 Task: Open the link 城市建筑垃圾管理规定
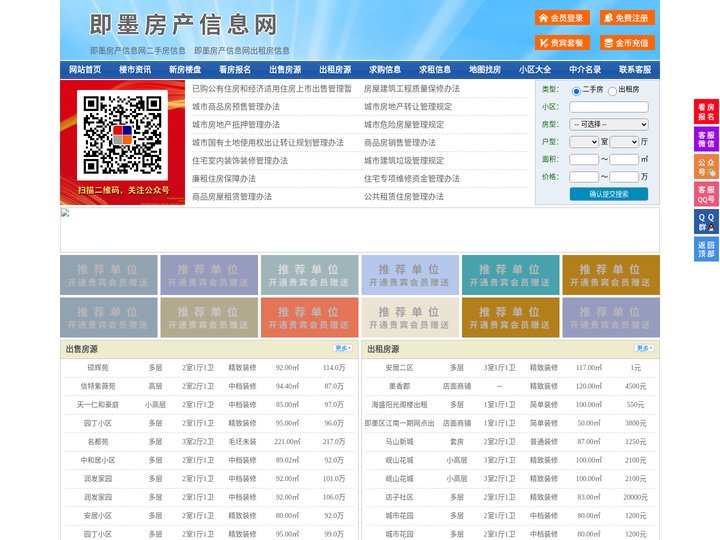404,161
